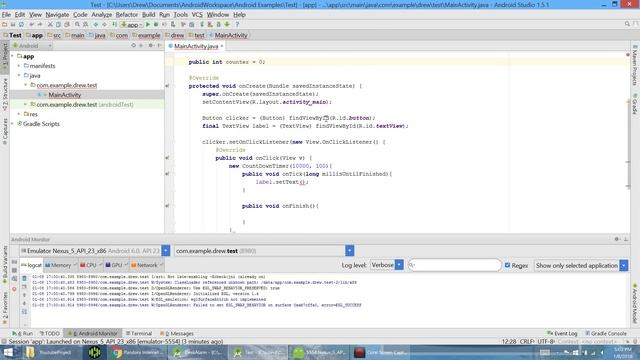Click the Paste toolbar icon
This screenshot has height=360, width=640.
tap(67, 24)
